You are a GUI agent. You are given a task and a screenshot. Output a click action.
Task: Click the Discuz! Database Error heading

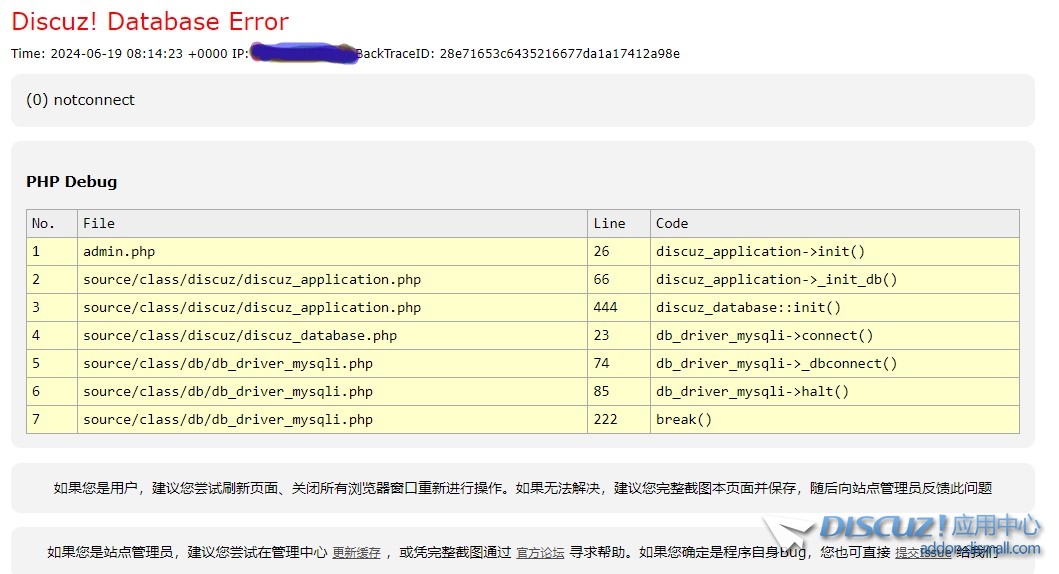point(150,21)
